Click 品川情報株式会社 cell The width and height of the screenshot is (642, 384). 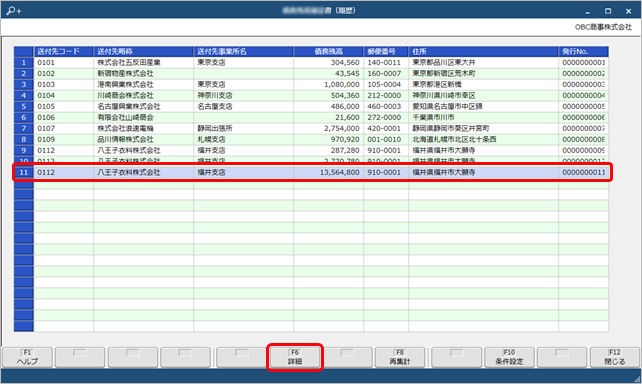click(143, 140)
